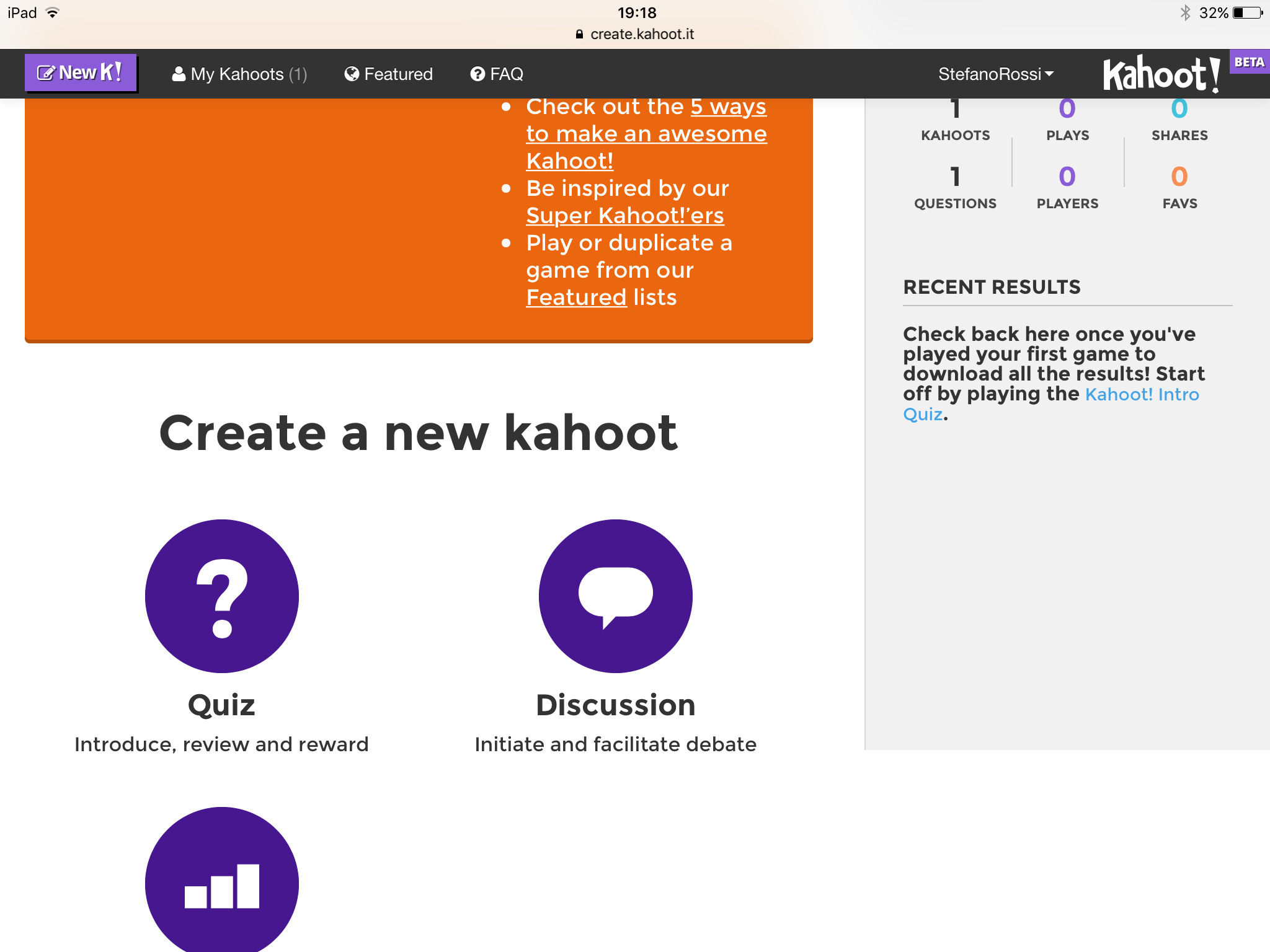
Task: Tap the Wi-Fi icon in status bar
Action: [53, 13]
